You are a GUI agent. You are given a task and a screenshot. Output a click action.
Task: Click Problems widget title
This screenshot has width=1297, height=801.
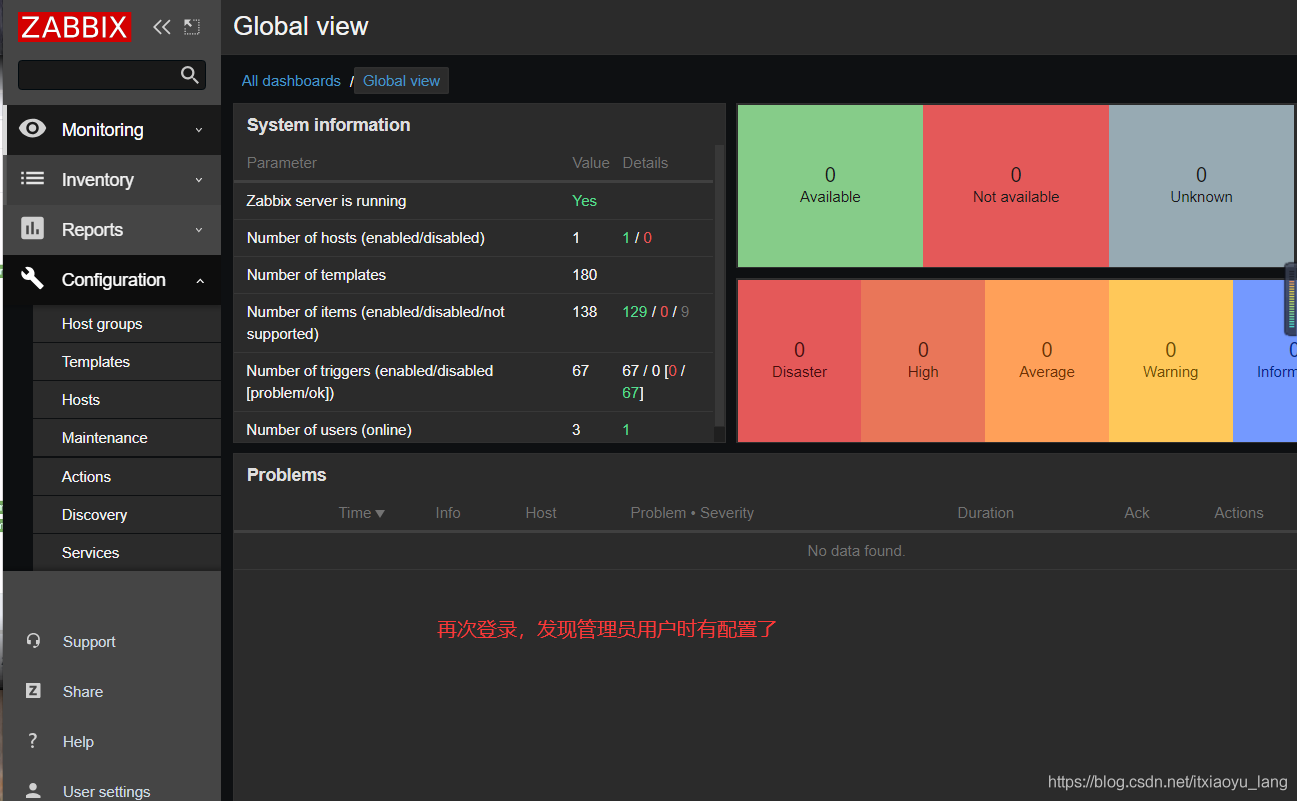coord(287,475)
